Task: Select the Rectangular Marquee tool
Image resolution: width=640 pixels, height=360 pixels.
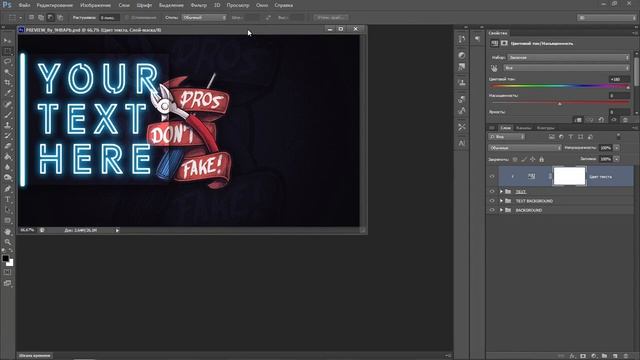Action: coord(7,51)
